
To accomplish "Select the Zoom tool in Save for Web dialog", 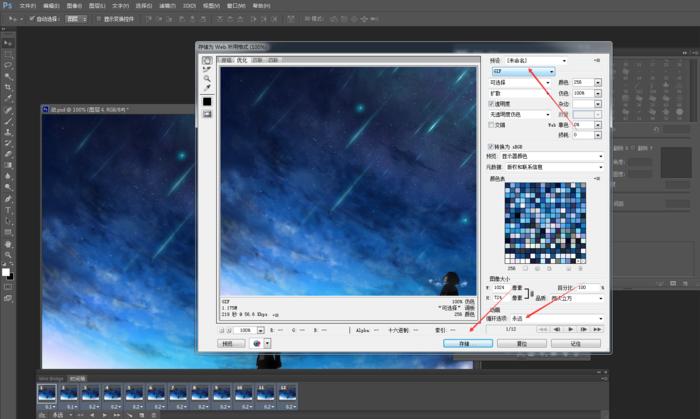I will pos(207,79).
